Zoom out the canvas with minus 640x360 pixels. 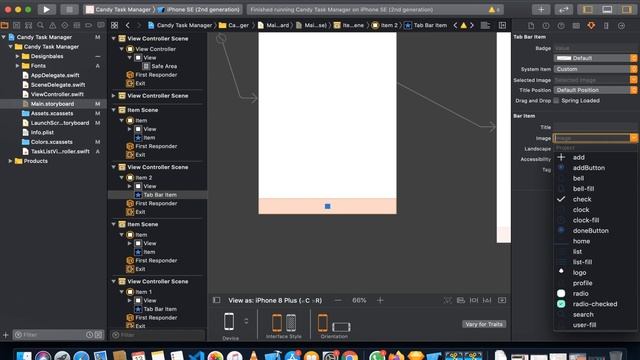338,300
